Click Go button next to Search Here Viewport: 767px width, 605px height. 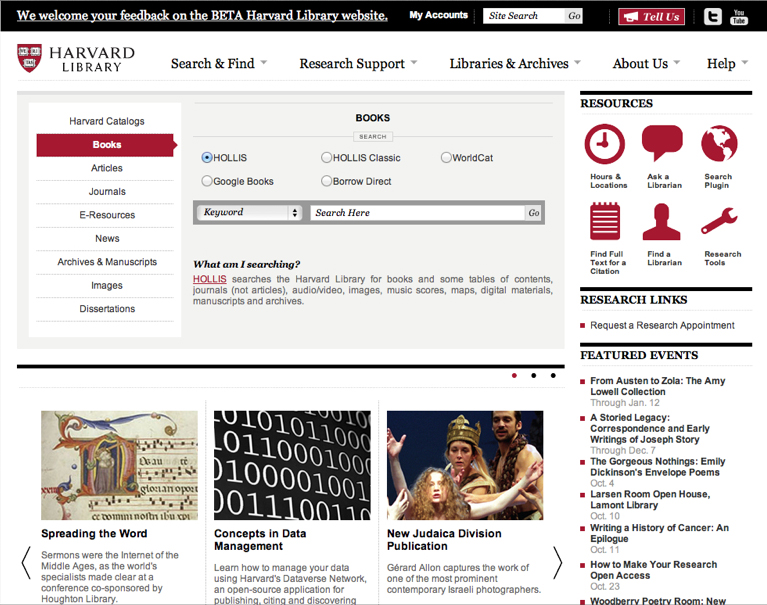[x=534, y=213]
